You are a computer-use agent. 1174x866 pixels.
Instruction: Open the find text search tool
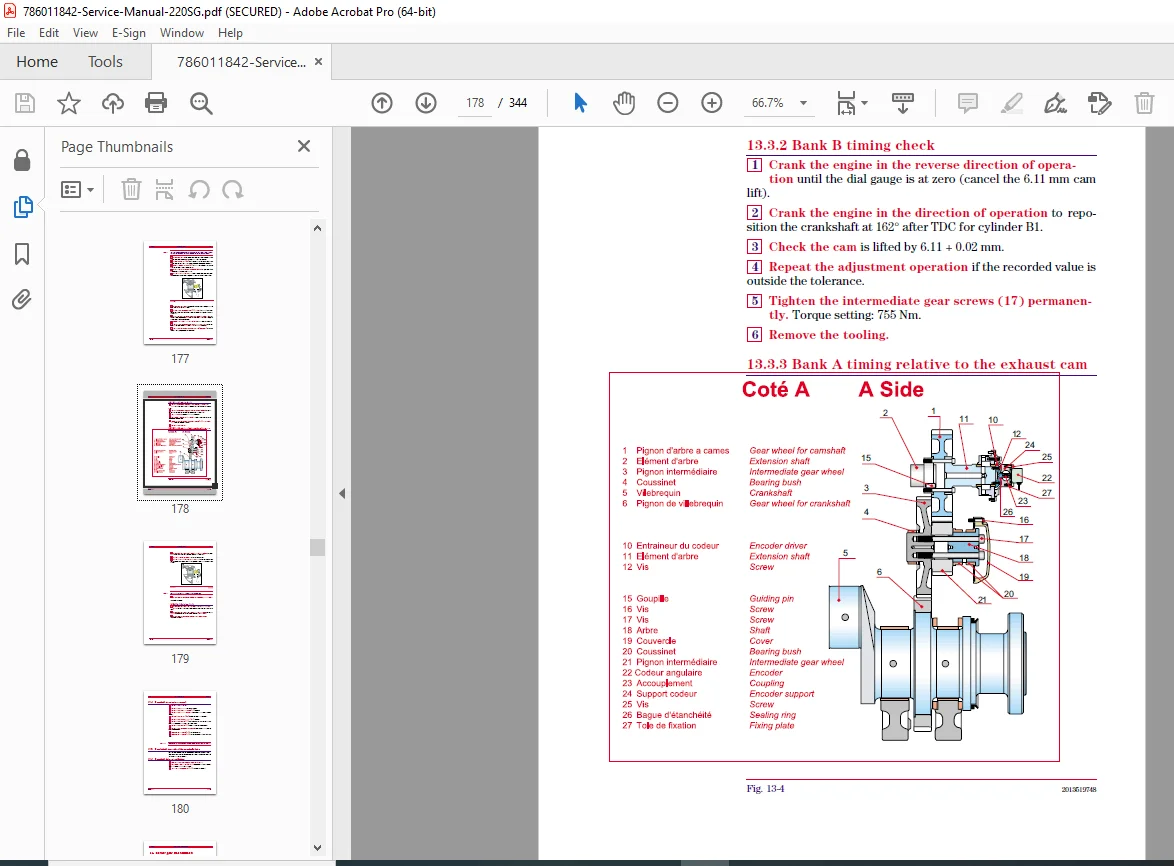[201, 103]
